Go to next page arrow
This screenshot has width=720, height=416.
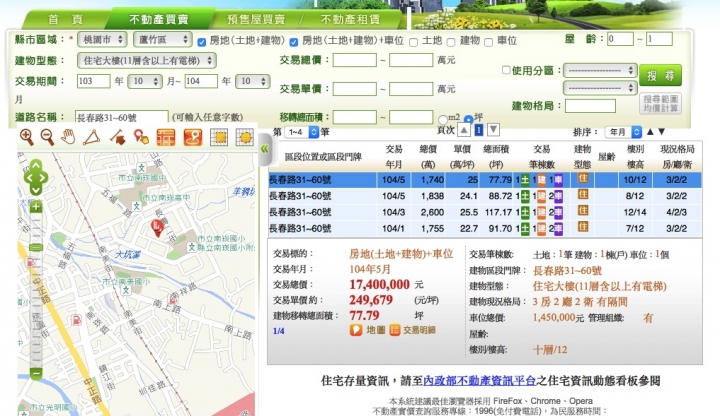(x=493, y=130)
